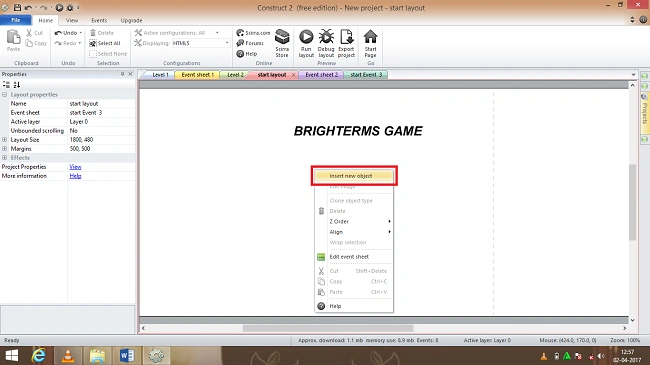The width and height of the screenshot is (650, 365).
Task: Click alphabetical sort icon in Properties panel
Action: tap(17, 85)
